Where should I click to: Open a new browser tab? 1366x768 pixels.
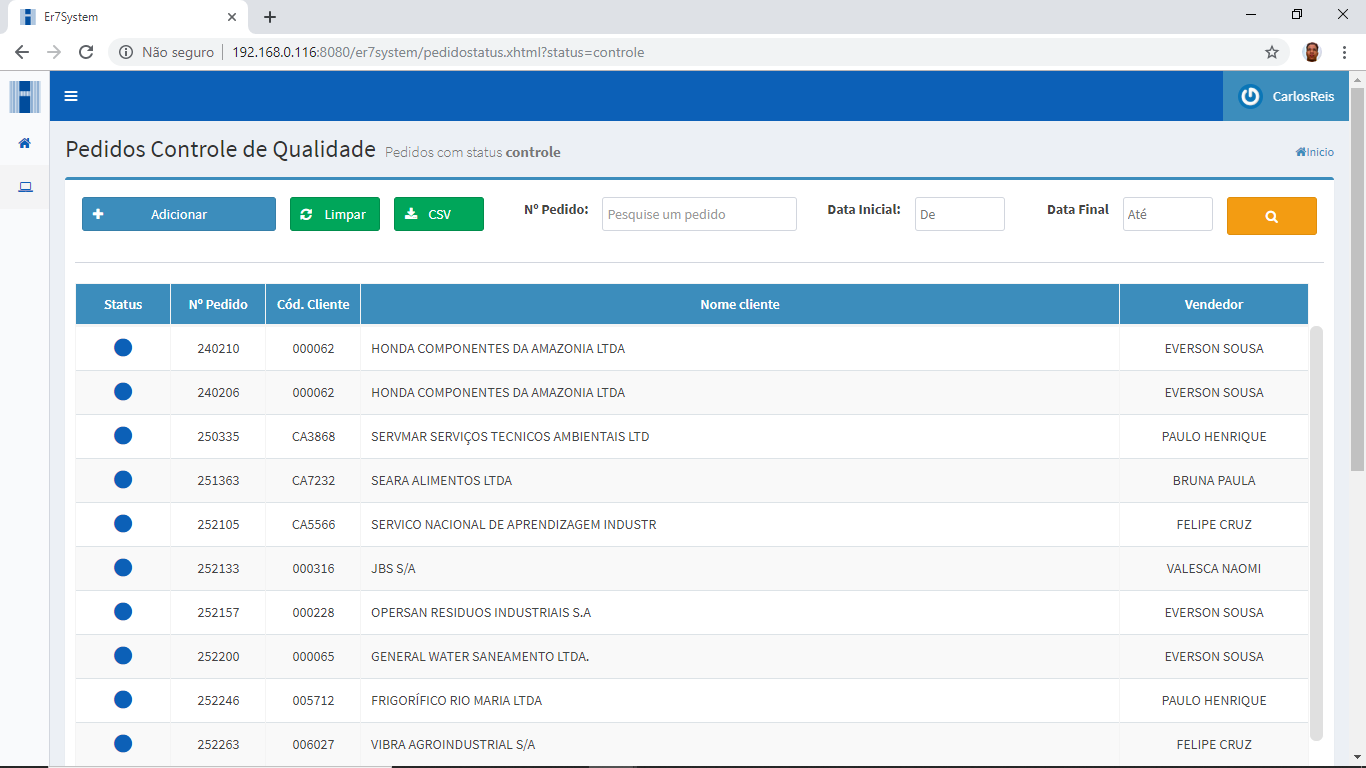point(270,17)
